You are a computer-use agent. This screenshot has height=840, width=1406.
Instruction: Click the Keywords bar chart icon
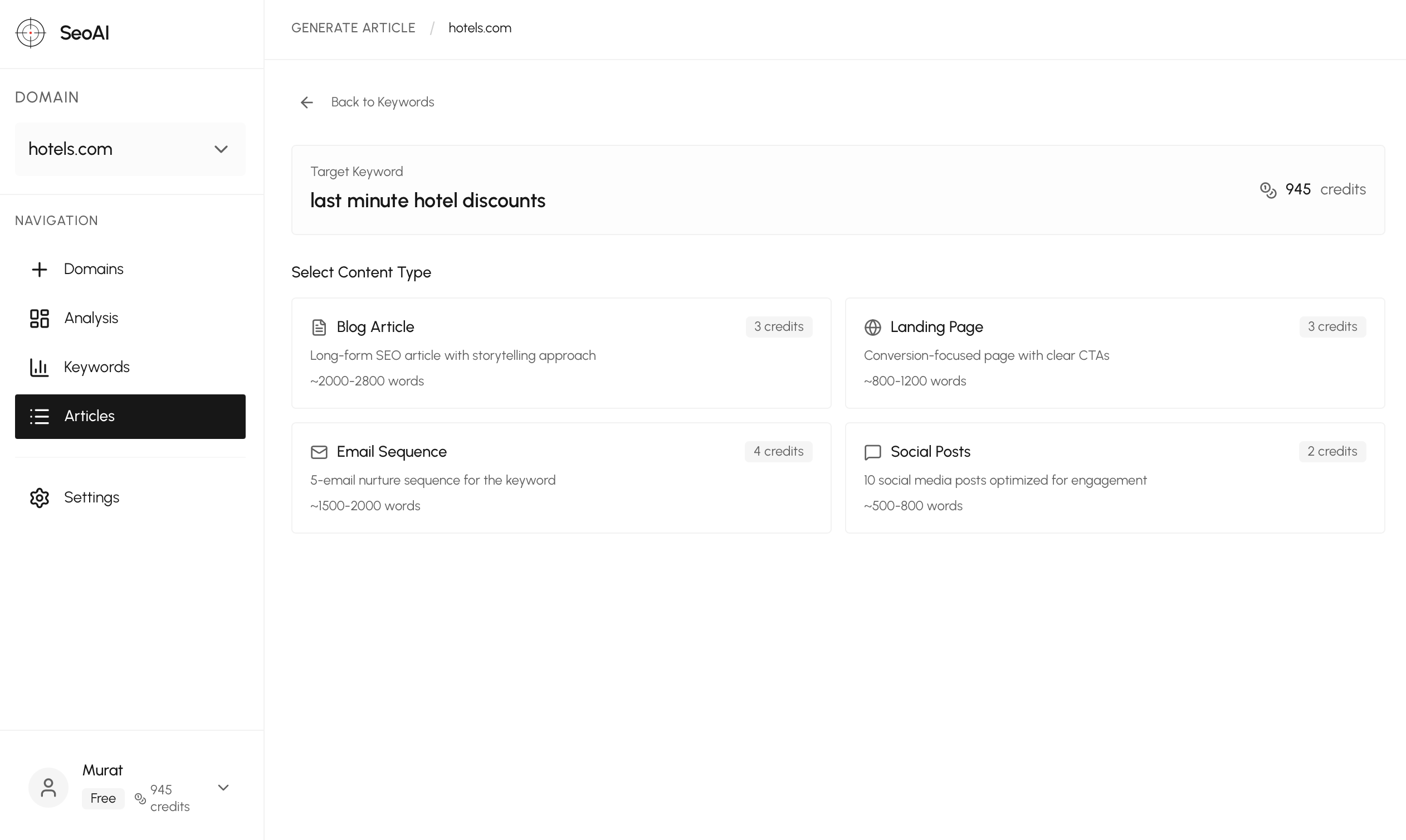point(39,367)
